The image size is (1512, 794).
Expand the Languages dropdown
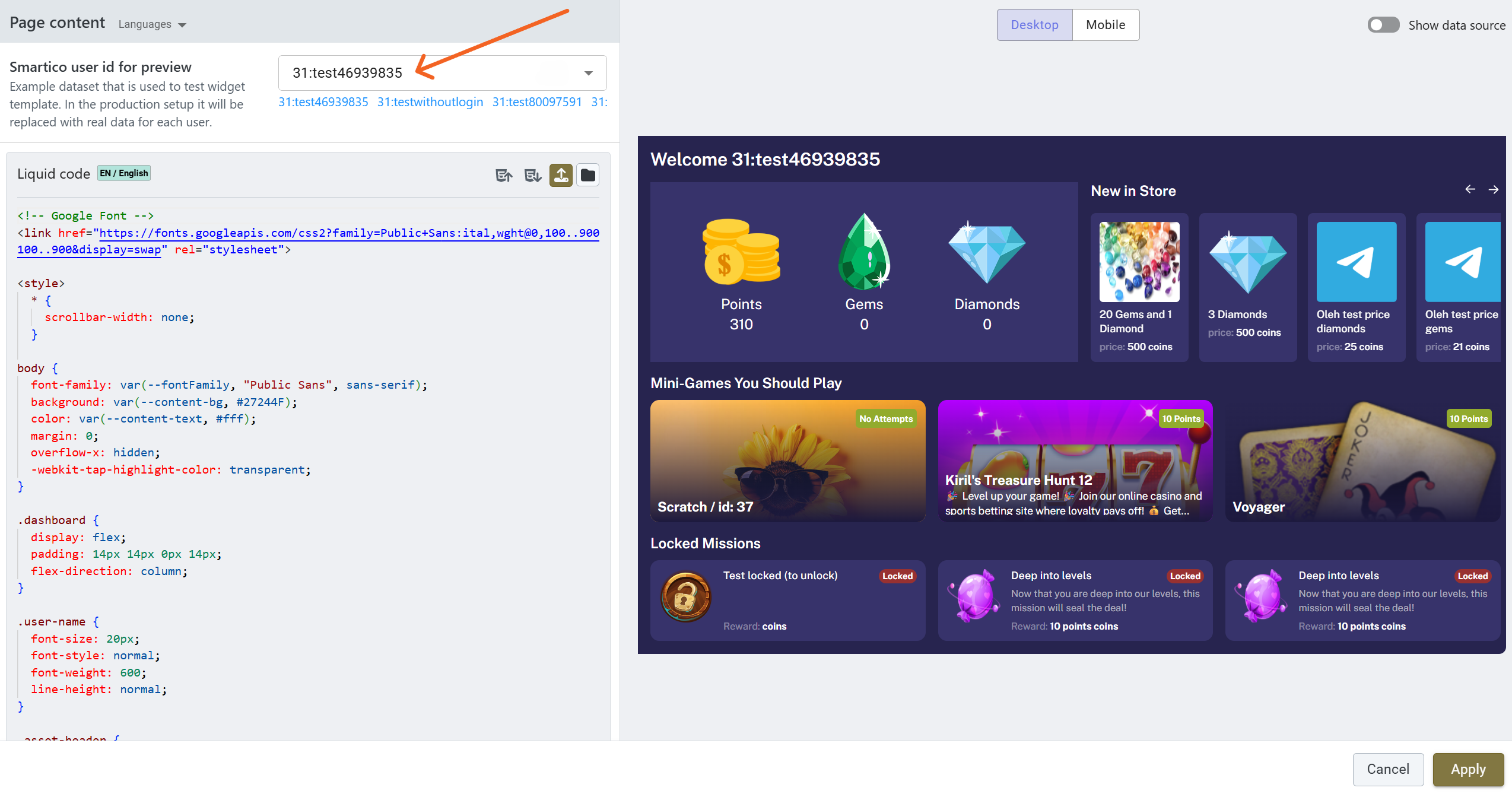pos(152,24)
